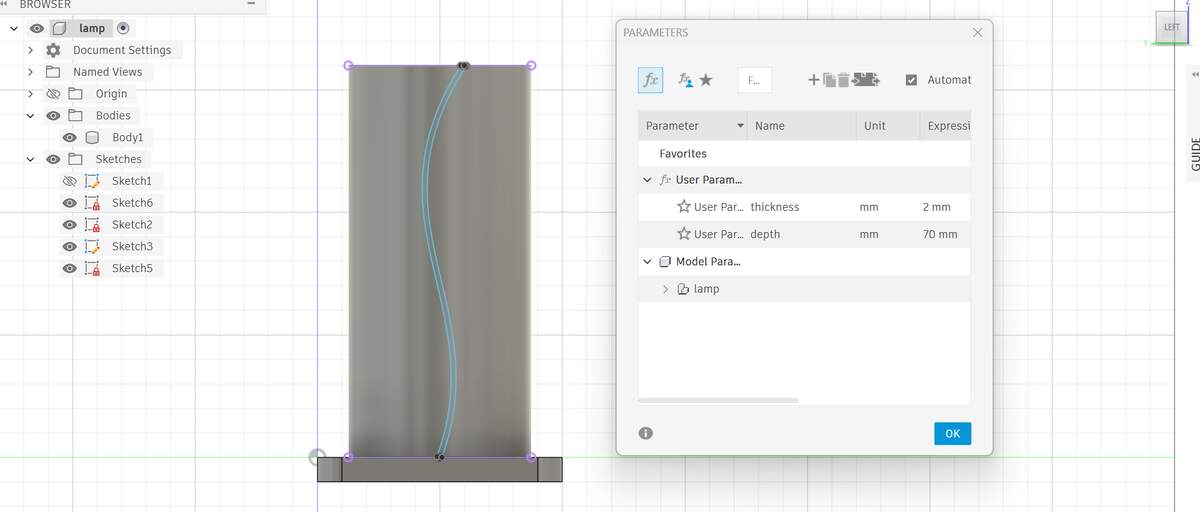Viewport: 1200px width, 512px height.
Task: Collapse the lamp root node
Action: point(14,28)
